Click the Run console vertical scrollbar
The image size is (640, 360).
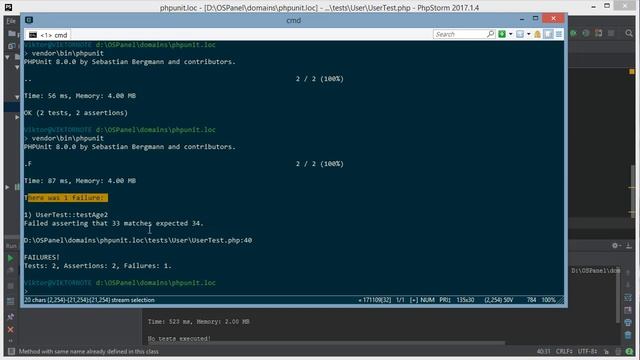coord(619,295)
